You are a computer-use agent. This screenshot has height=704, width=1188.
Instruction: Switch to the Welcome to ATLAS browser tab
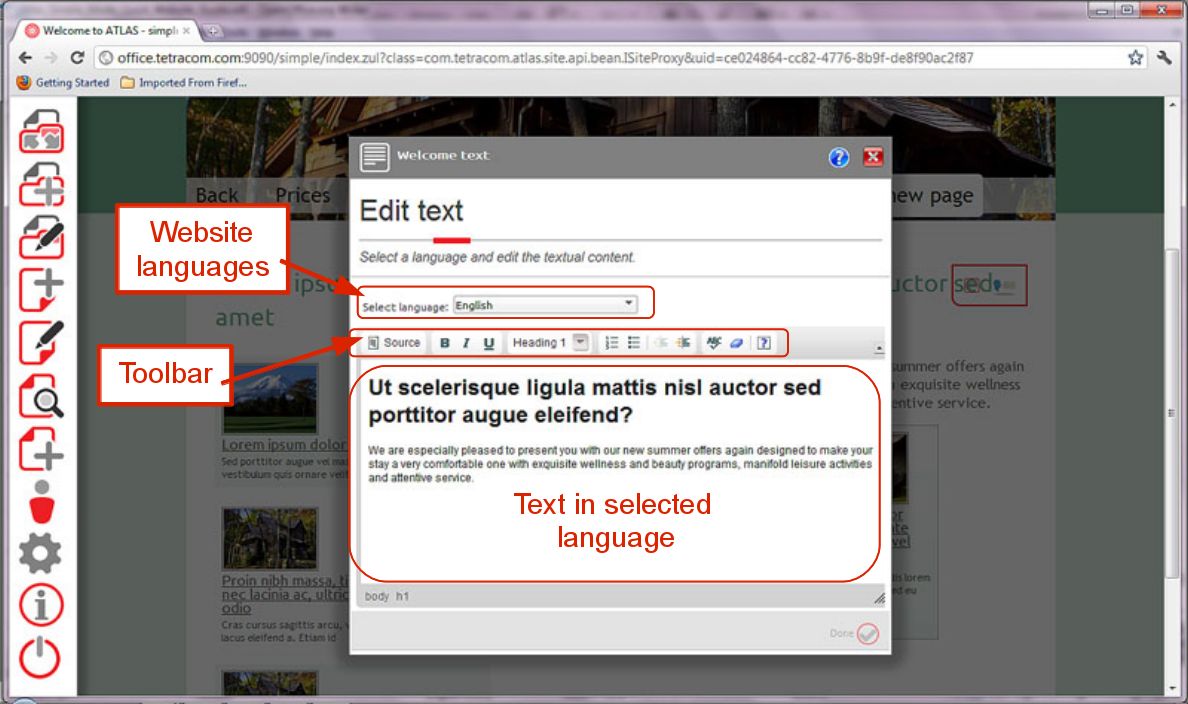pos(100,31)
